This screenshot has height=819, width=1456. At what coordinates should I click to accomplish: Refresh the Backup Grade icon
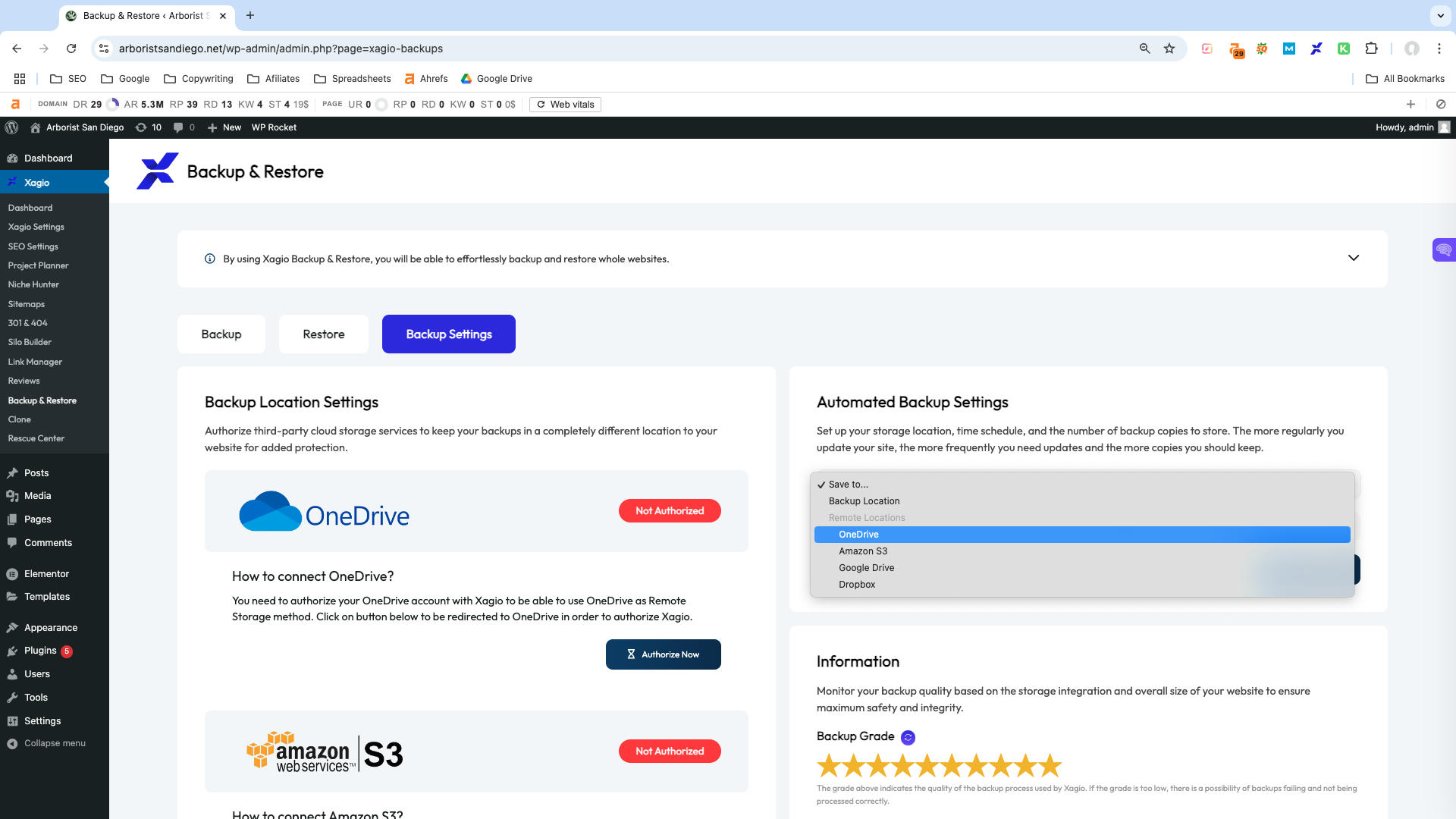908,737
